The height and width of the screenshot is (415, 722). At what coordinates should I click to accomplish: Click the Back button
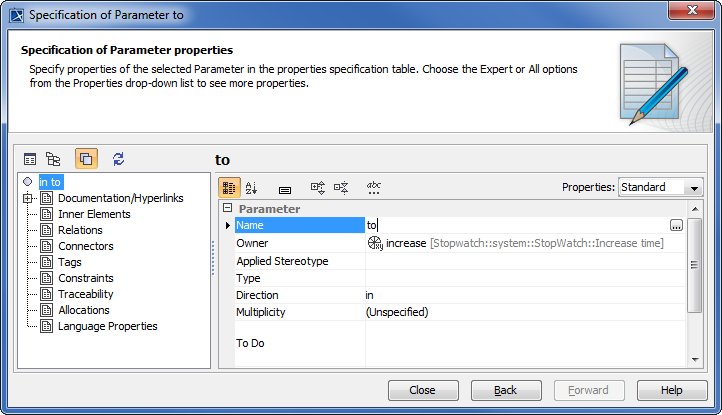point(506,390)
